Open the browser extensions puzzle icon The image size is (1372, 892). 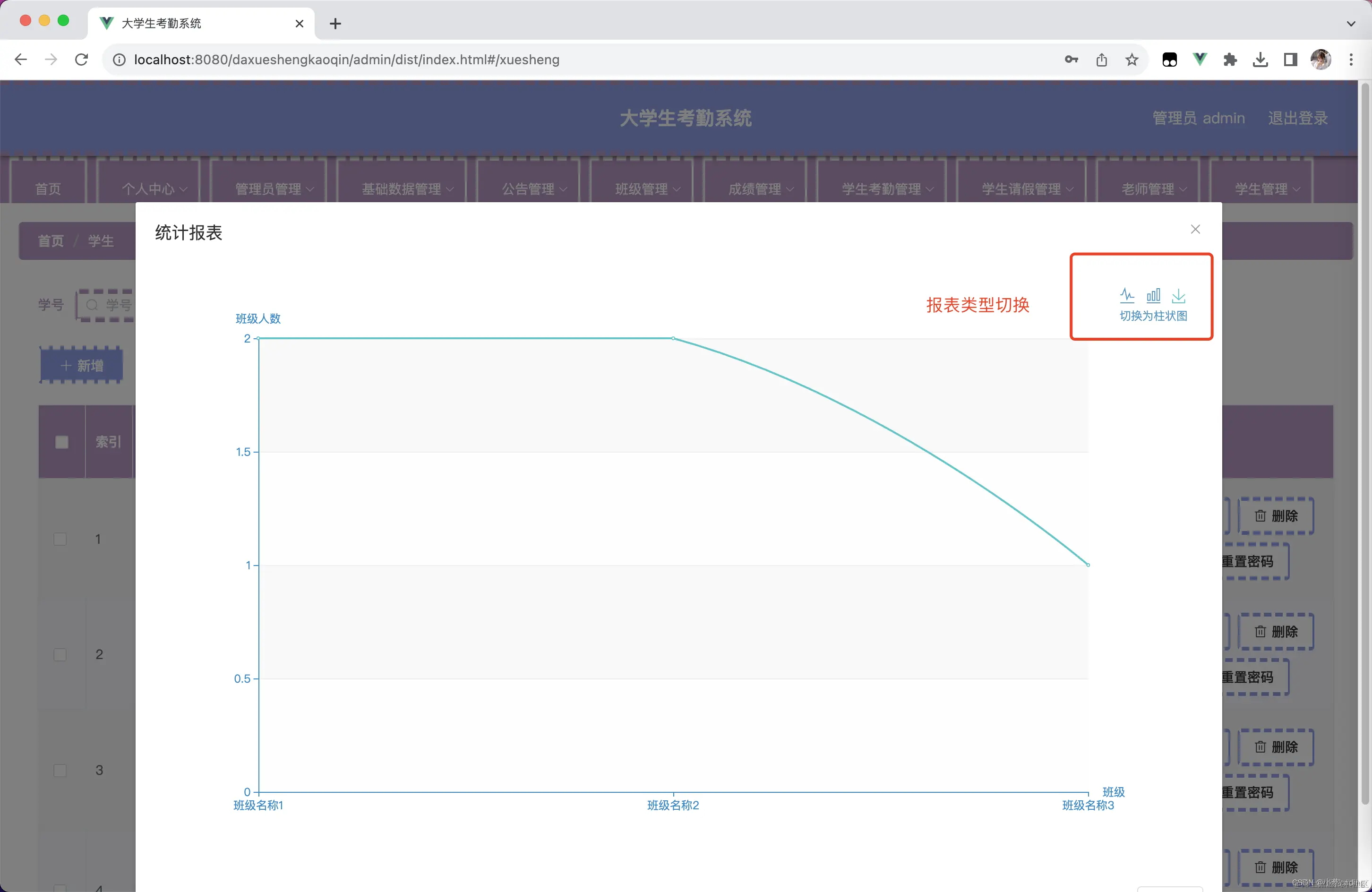point(1230,60)
